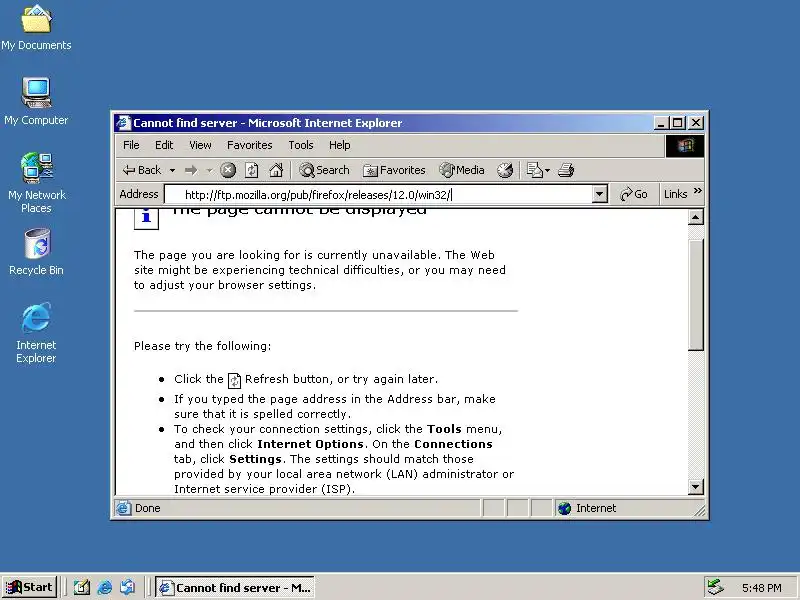The height and width of the screenshot is (600, 800).
Task: Click the status bar page icon beside Done
Action: (x=123, y=508)
